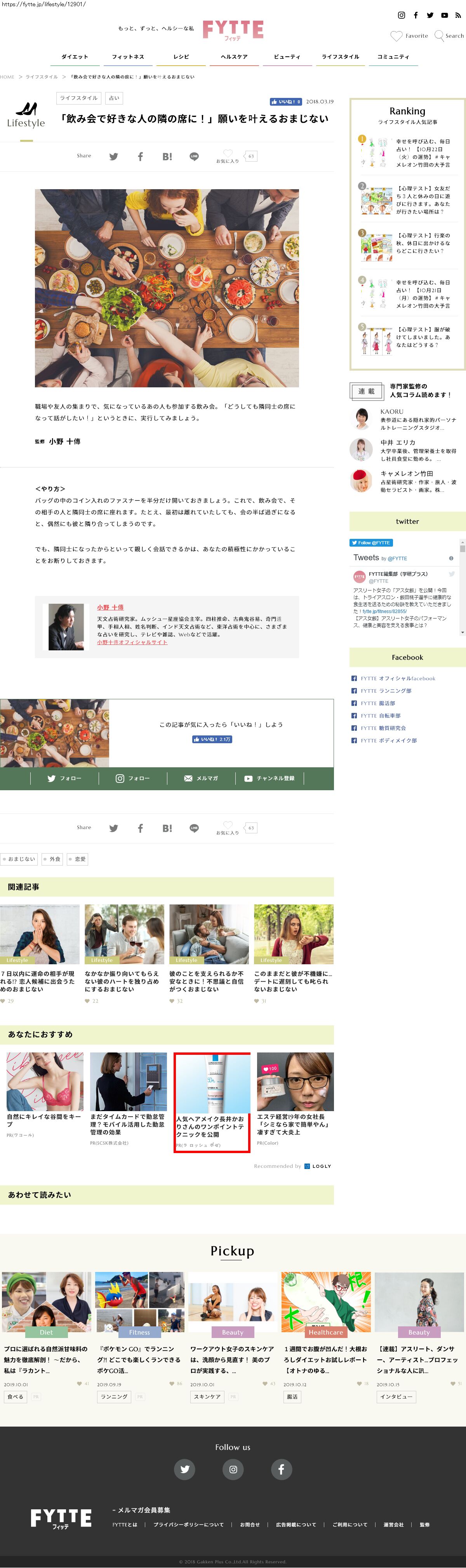The height and width of the screenshot is (1568, 466).
Task: Open the ダイエット menu item
Action: (x=75, y=57)
